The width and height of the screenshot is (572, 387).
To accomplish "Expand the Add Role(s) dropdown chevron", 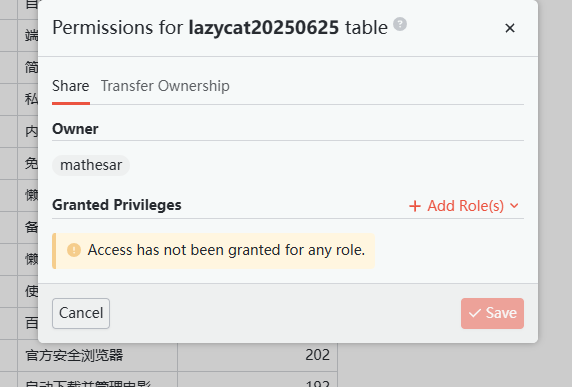I will (514, 206).
